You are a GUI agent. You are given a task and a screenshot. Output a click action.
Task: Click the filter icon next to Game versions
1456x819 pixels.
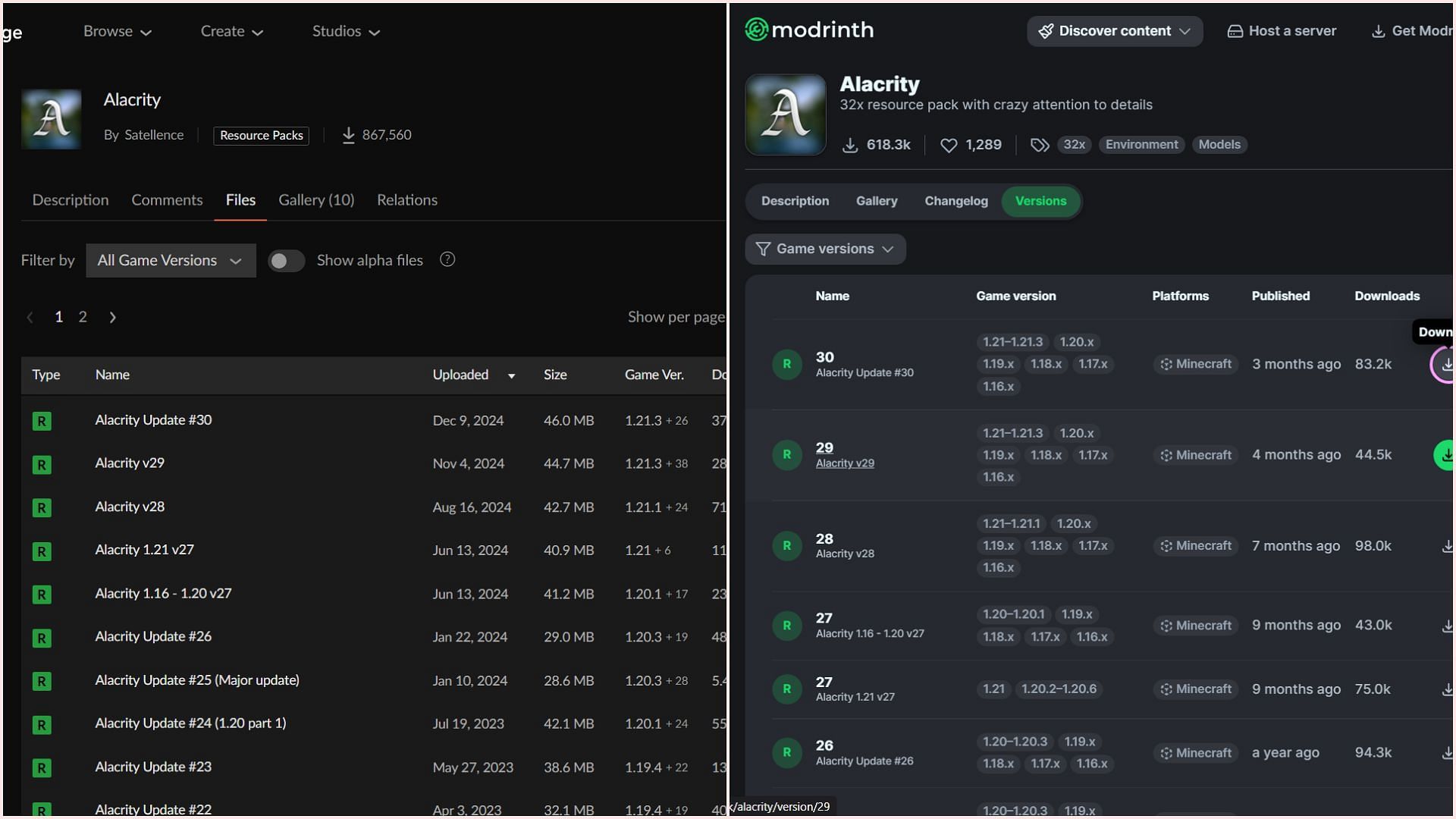tap(763, 248)
